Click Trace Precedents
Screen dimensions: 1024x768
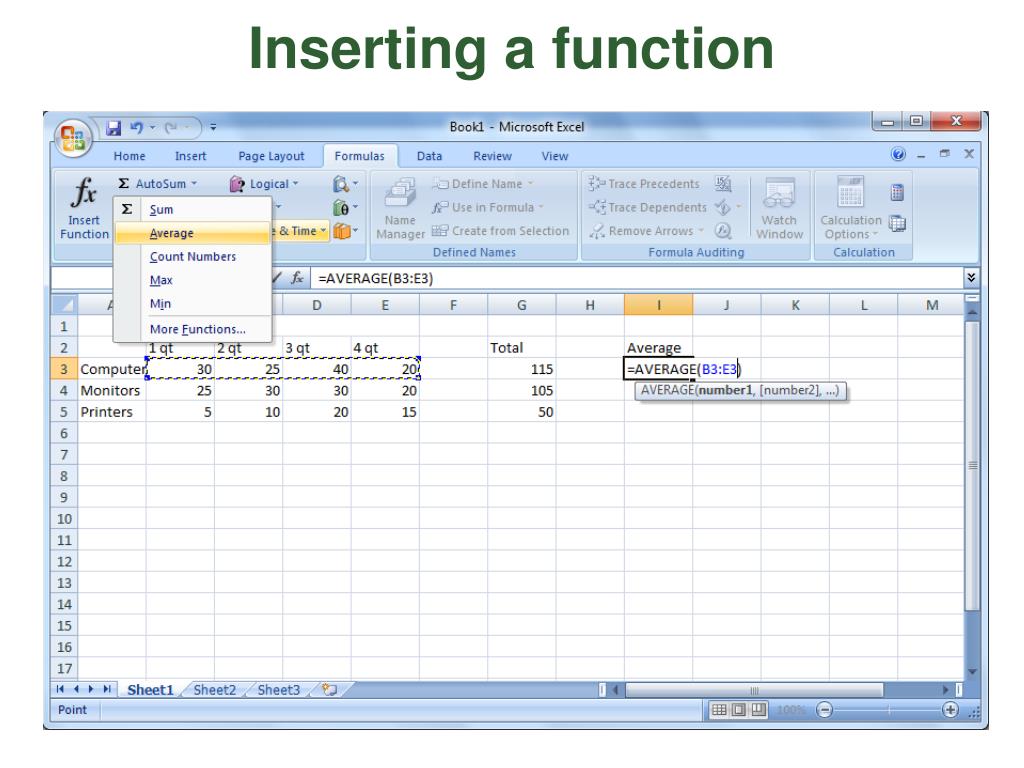[644, 184]
